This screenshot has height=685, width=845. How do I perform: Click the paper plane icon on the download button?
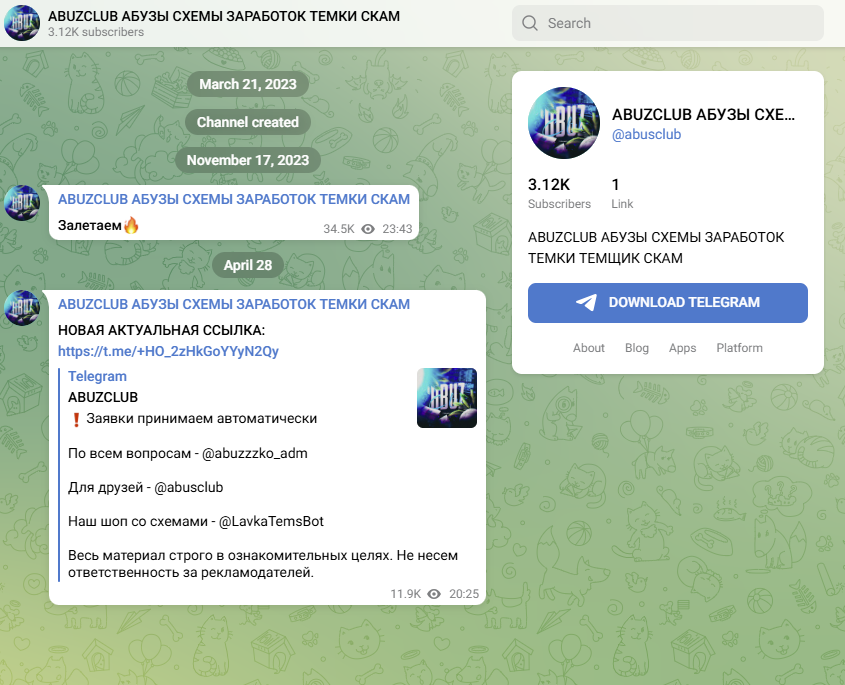(586, 302)
